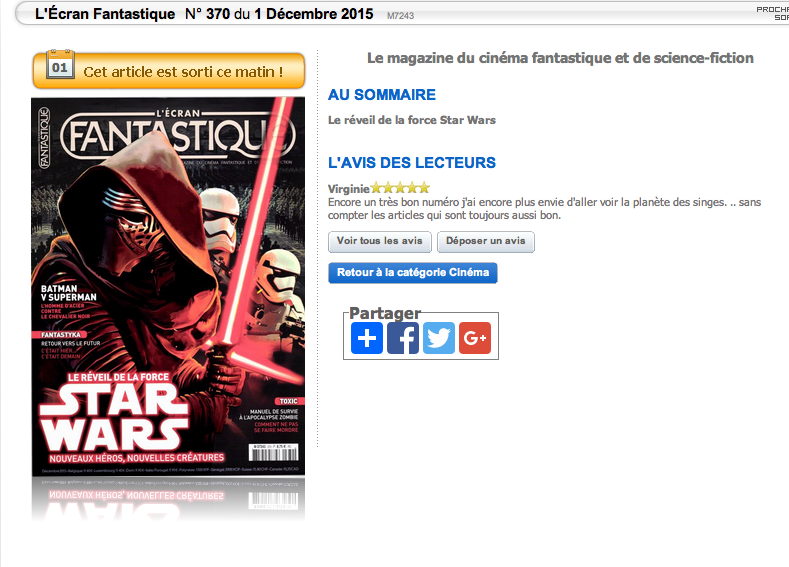Image resolution: width=789 pixels, height=567 pixels.
Task: Select Le réveil de la force Star Wars text
Action: (412, 120)
